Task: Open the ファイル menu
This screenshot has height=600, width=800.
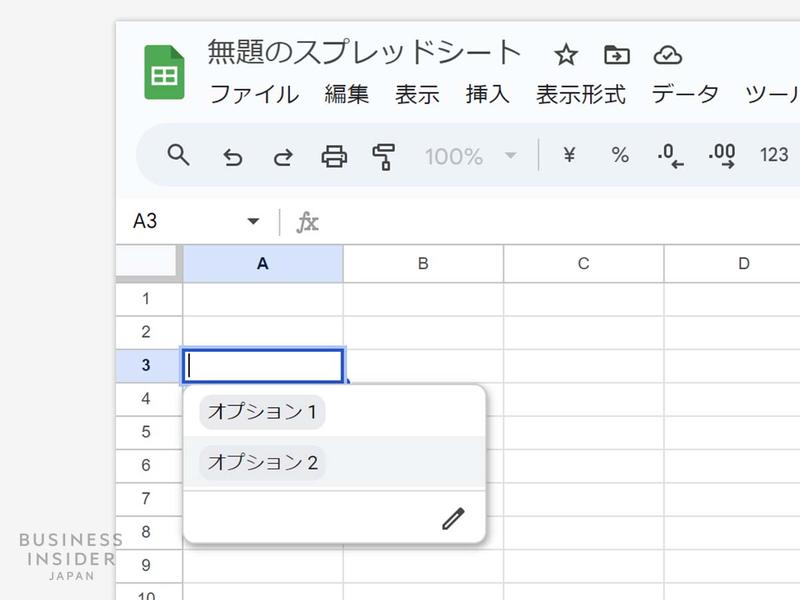Action: click(254, 94)
